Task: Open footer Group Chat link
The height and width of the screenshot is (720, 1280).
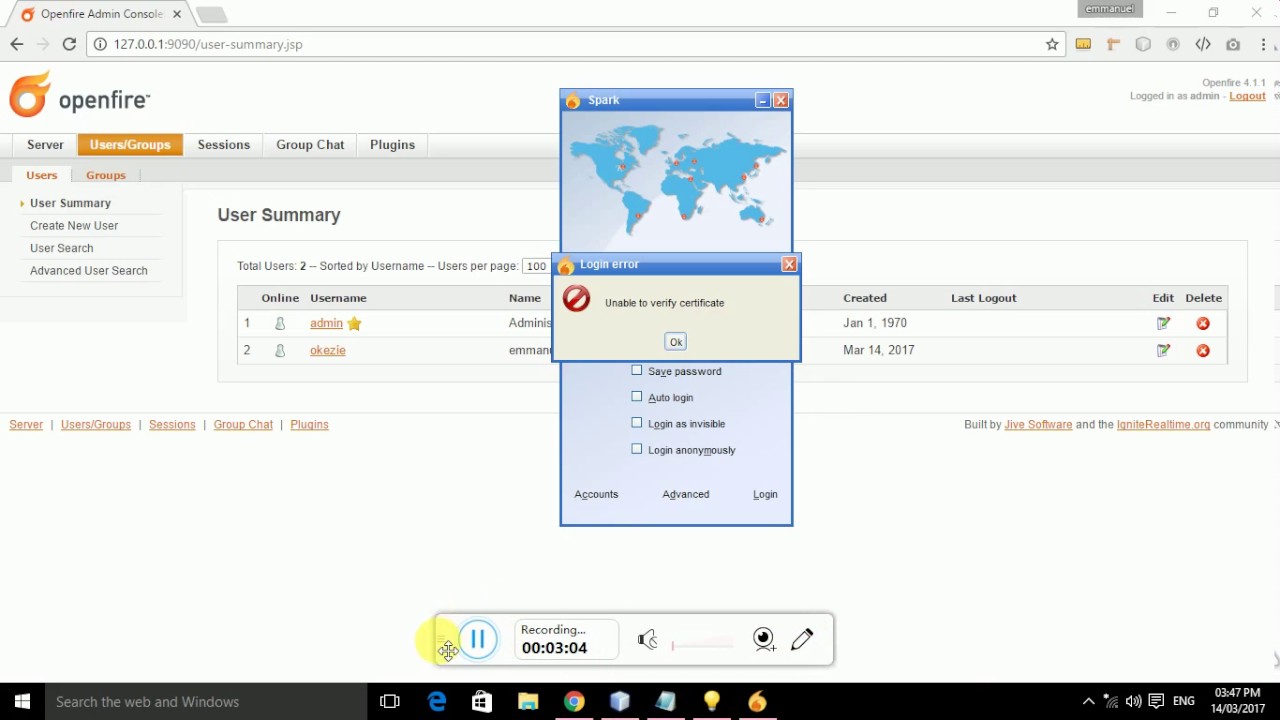Action: click(x=243, y=425)
